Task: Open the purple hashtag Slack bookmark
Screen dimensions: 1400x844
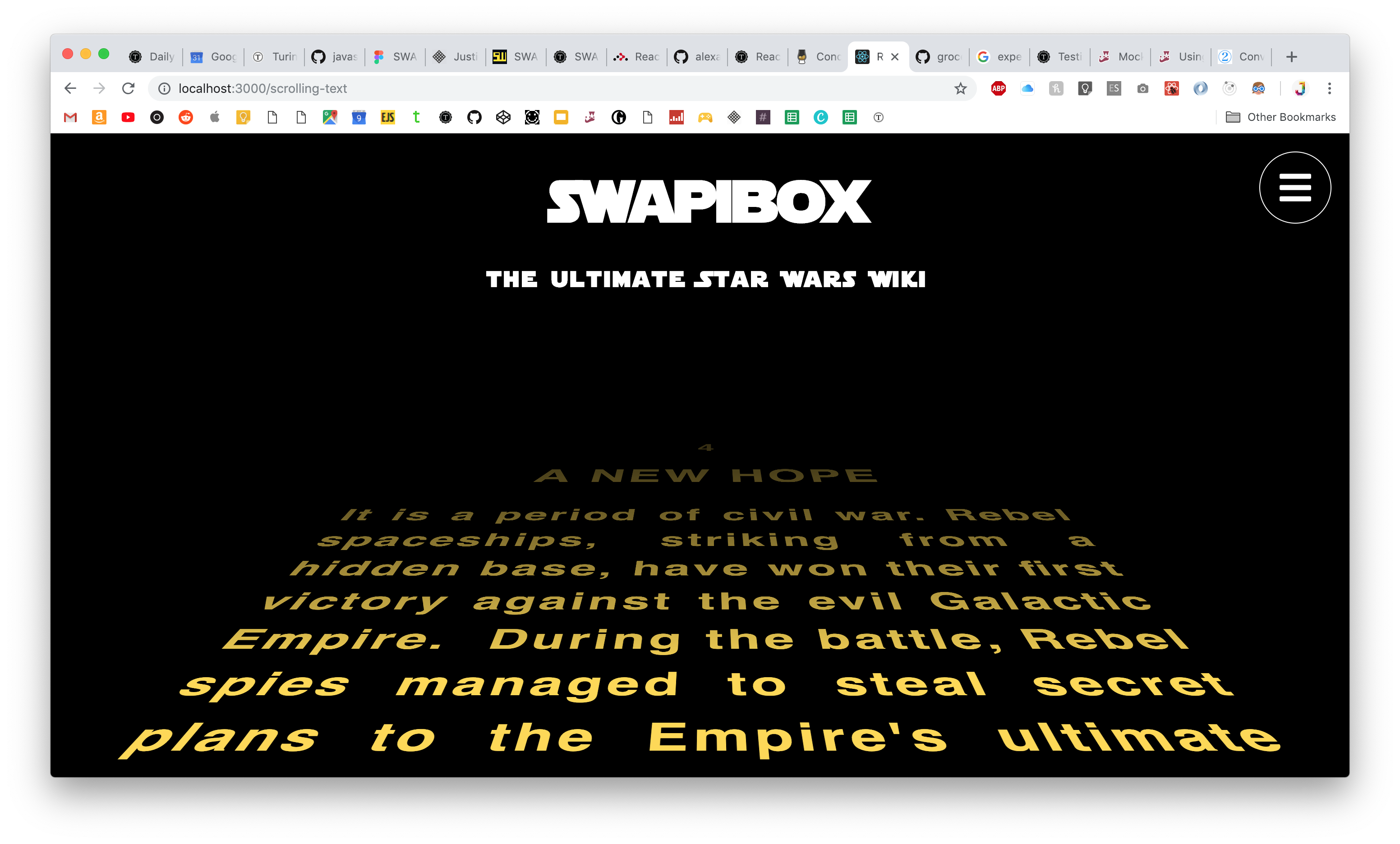Action: click(763, 118)
